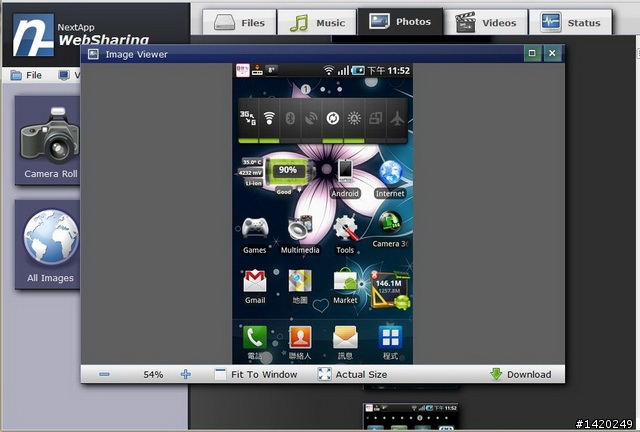Toggle screen rotation in phone widget
640x432 pixels.
(x=375, y=119)
